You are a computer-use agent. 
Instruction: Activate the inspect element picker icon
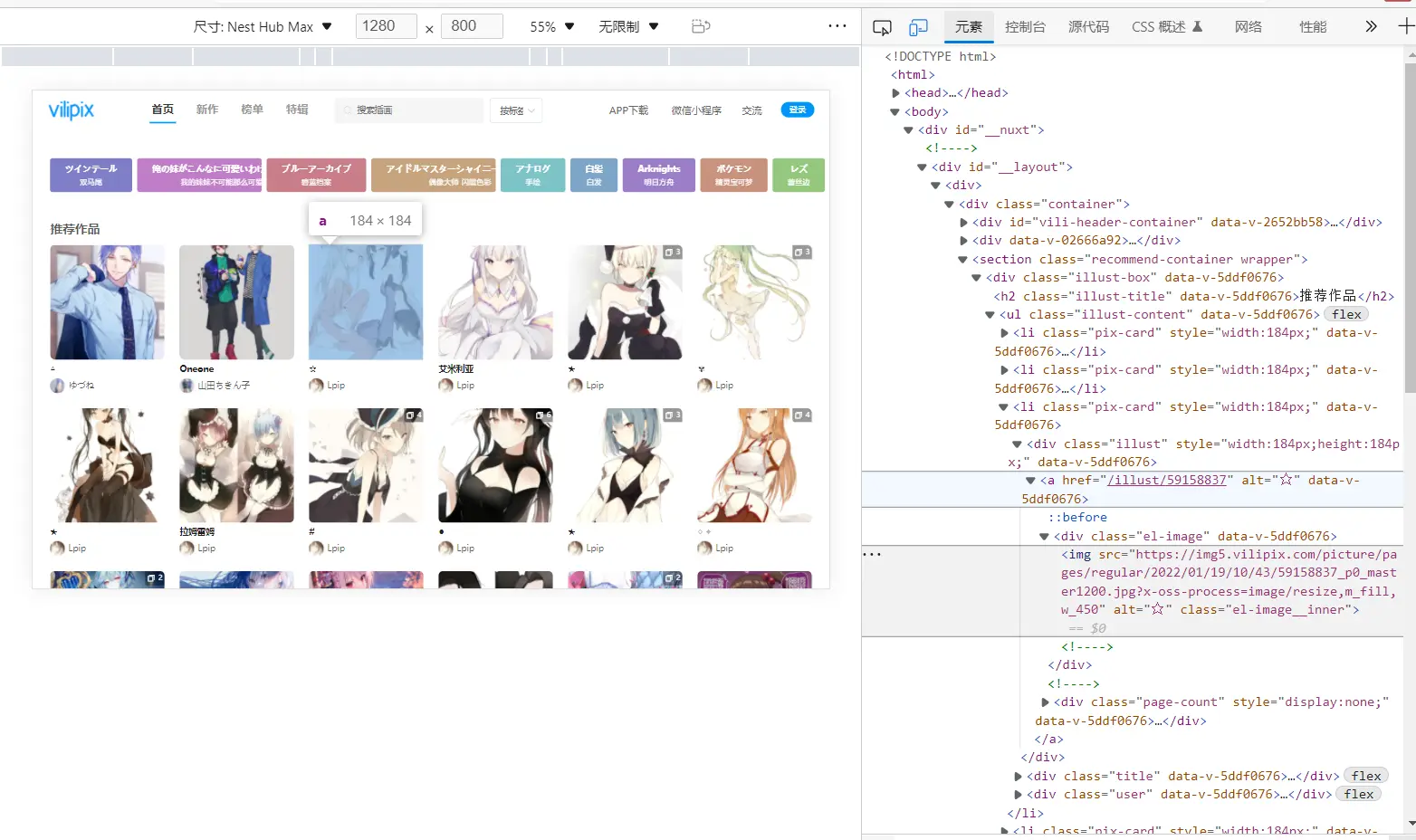tap(882, 27)
